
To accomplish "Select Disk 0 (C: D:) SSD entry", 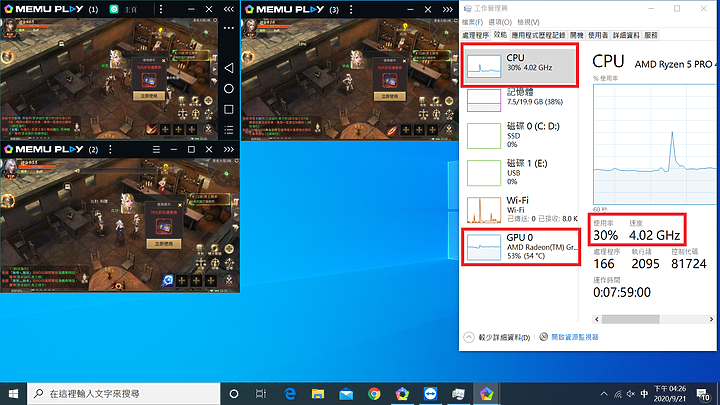I will 520,135.
